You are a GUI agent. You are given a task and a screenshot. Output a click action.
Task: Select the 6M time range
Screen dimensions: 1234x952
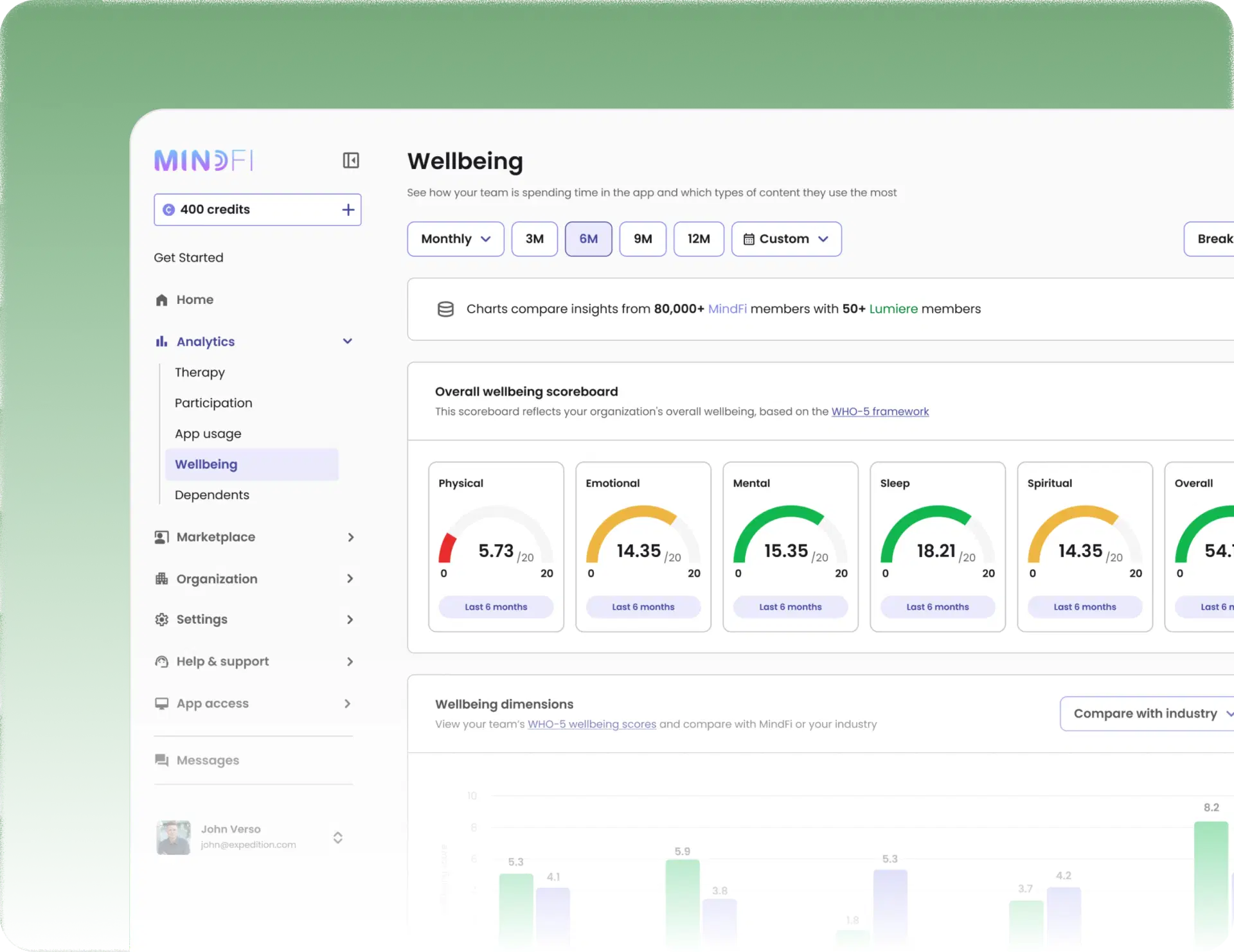point(588,239)
